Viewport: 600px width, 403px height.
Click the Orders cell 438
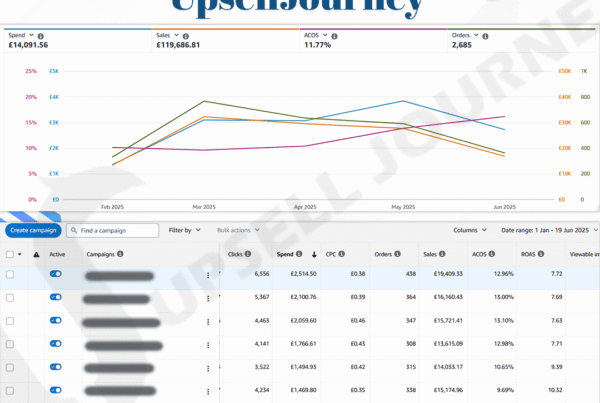click(x=411, y=274)
